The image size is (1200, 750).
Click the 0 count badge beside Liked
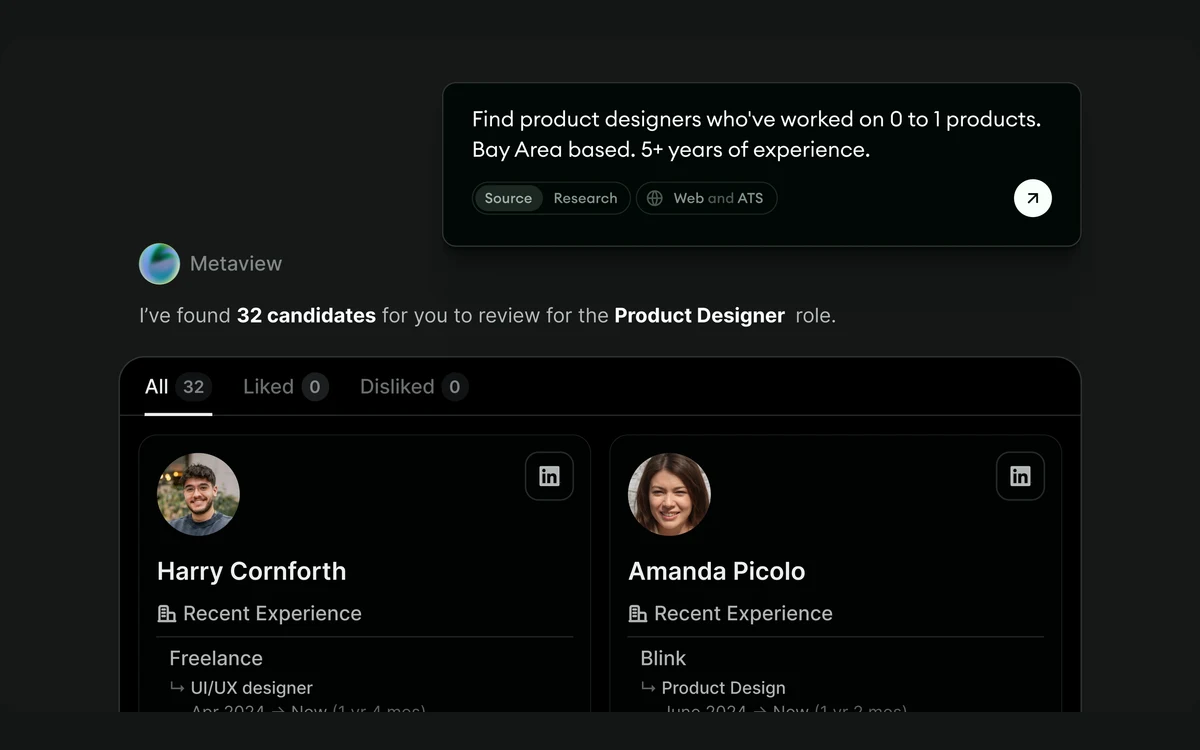[x=315, y=387]
